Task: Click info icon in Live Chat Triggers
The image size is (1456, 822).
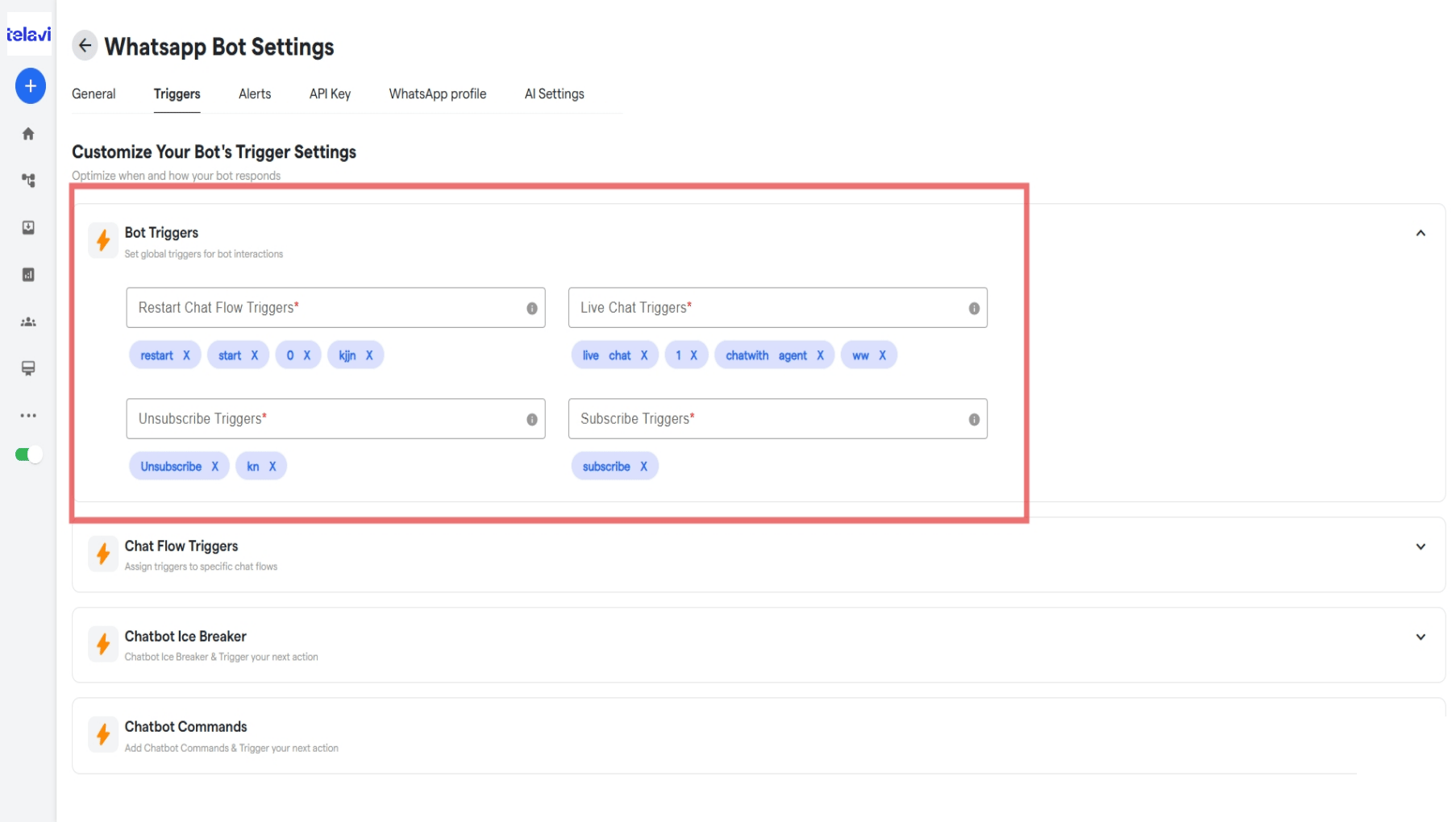Action: tap(974, 309)
